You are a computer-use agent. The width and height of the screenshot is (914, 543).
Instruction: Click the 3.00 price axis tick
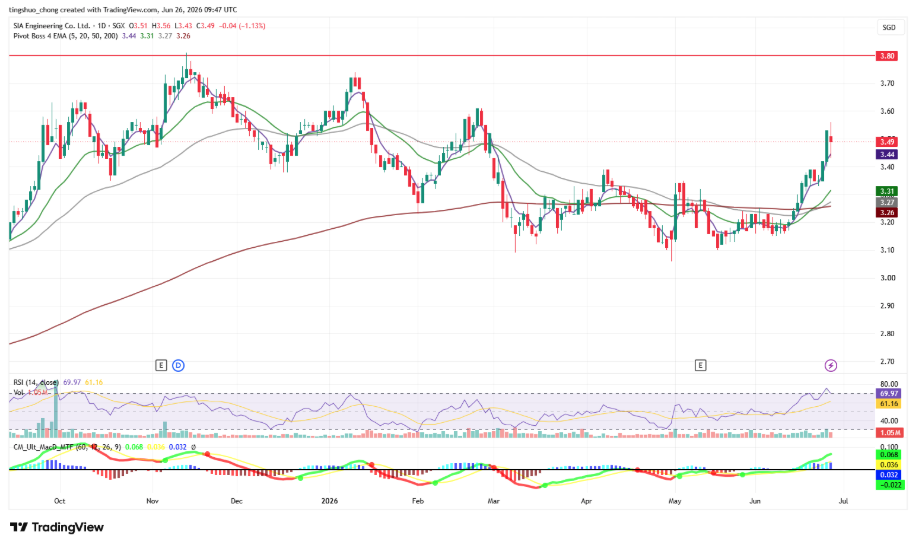[x=887, y=278]
